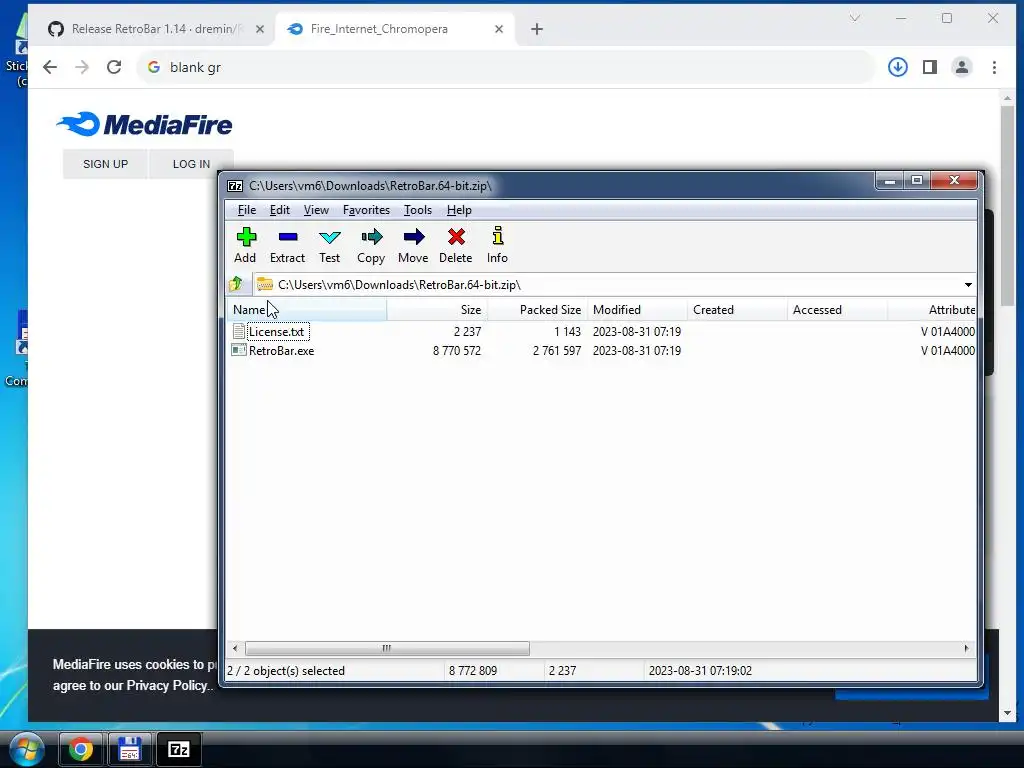Close the Release RetroBar tab
The height and width of the screenshot is (768, 1024).
click(260, 29)
